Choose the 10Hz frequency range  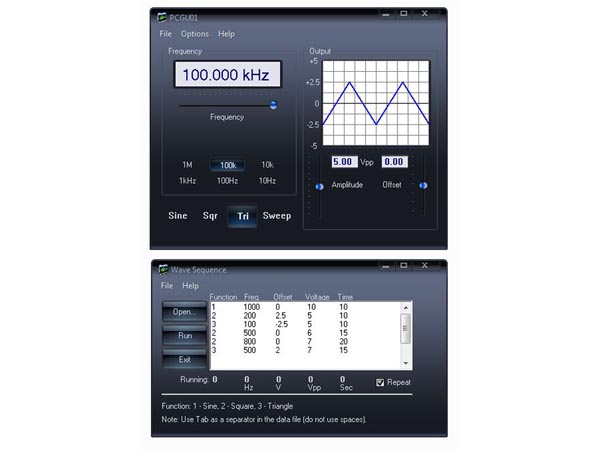(x=267, y=181)
